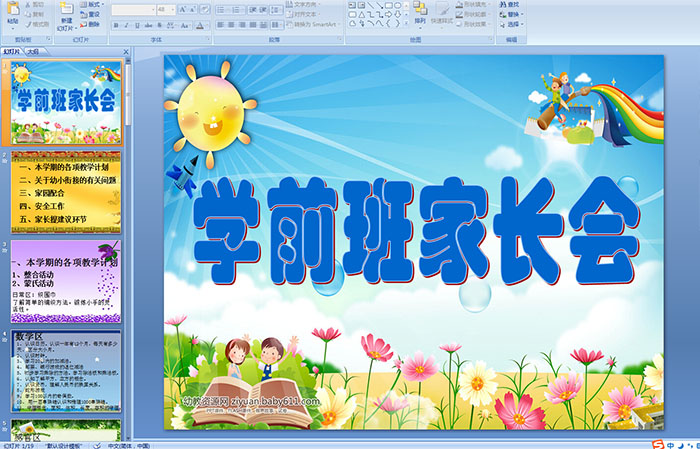Select slide 4 数学区 thumbnail
Image resolution: width=700 pixels, height=449 pixels.
pyautogui.click(x=66, y=371)
